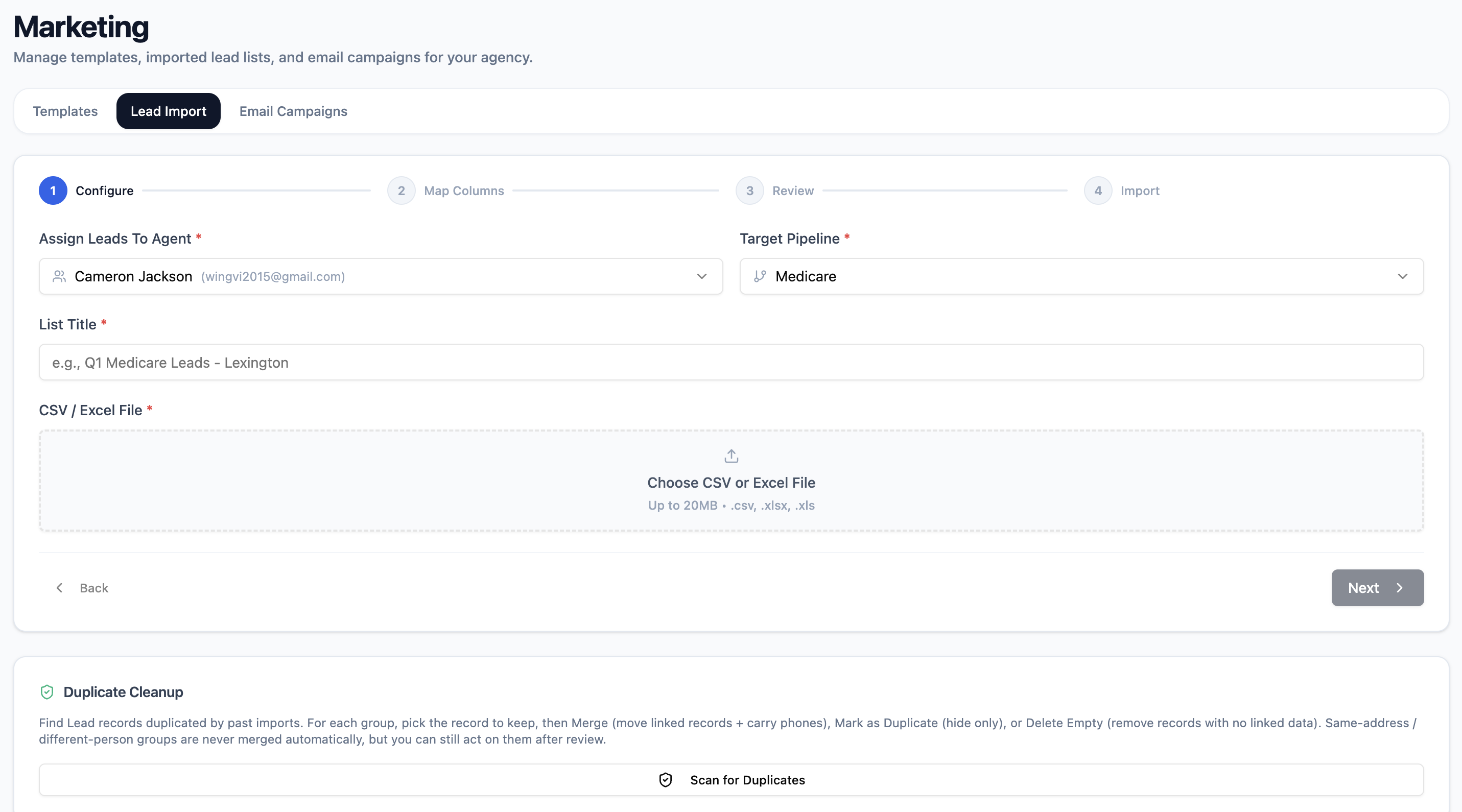This screenshot has width=1462, height=812.
Task: Click the Marketing page heading
Action: click(x=81, y=27)
